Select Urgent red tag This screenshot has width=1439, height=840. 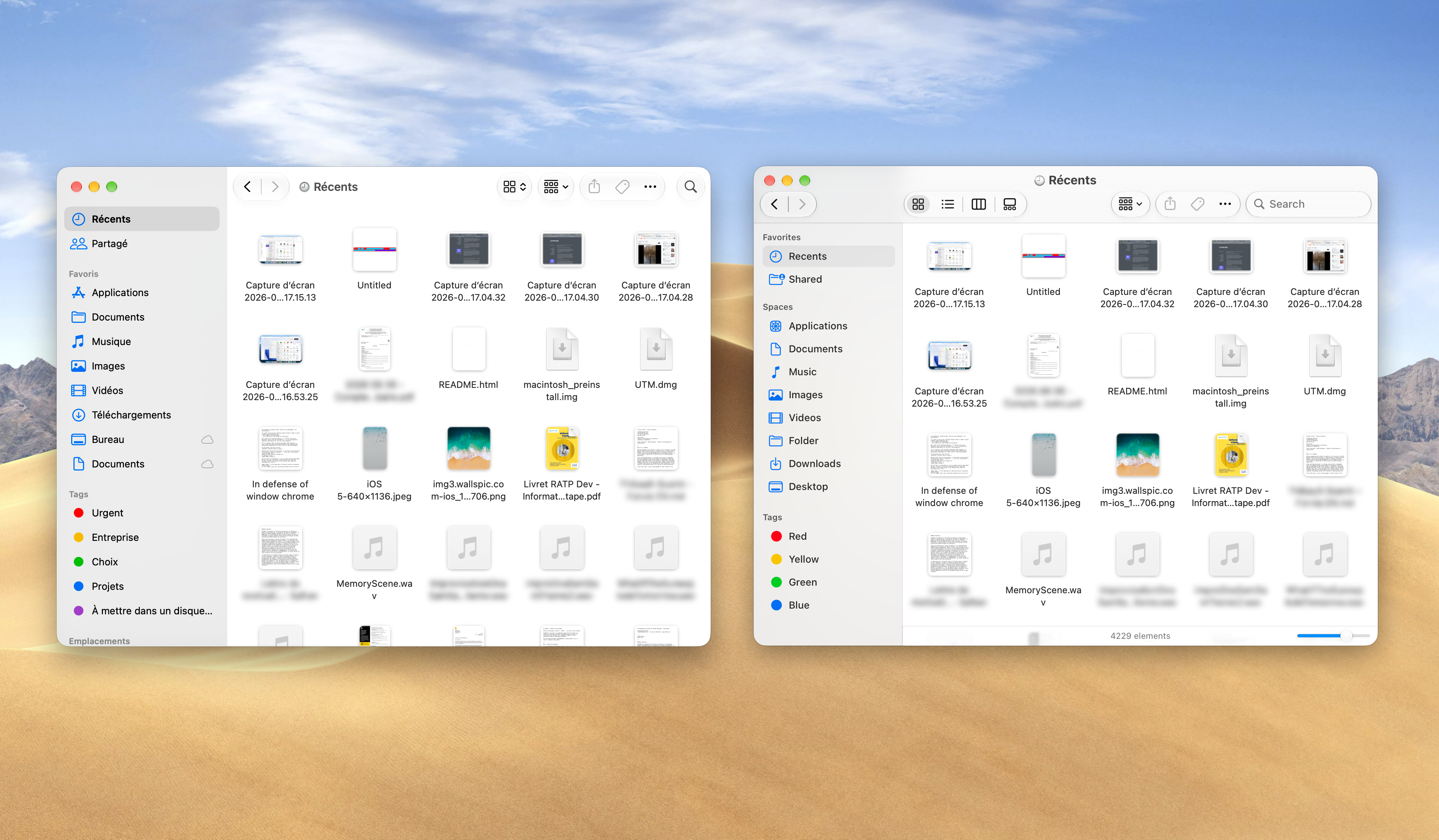[x=142, y=513]
